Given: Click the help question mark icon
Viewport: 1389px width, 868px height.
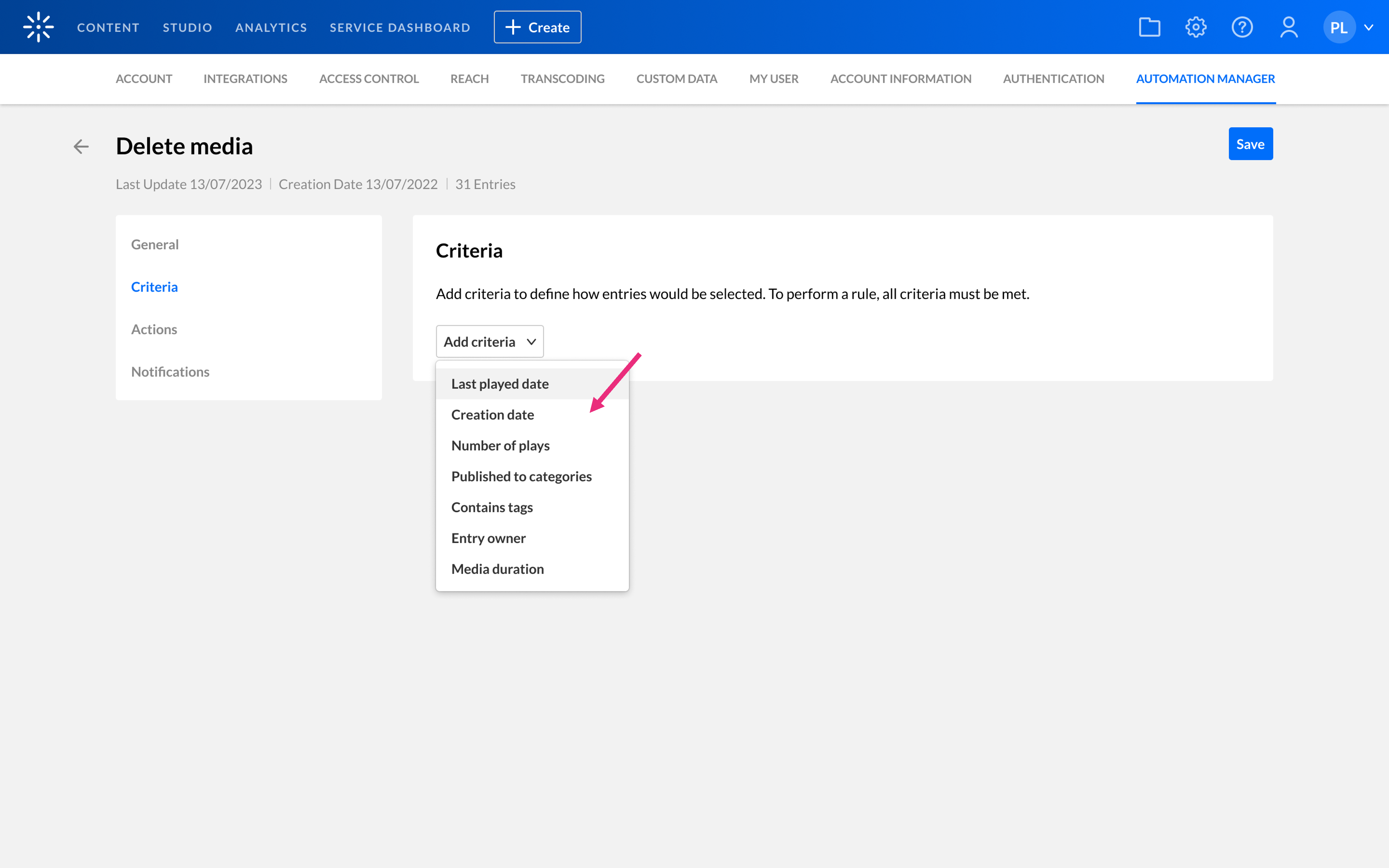Looking at the screenshot, I should (1242, 27).
